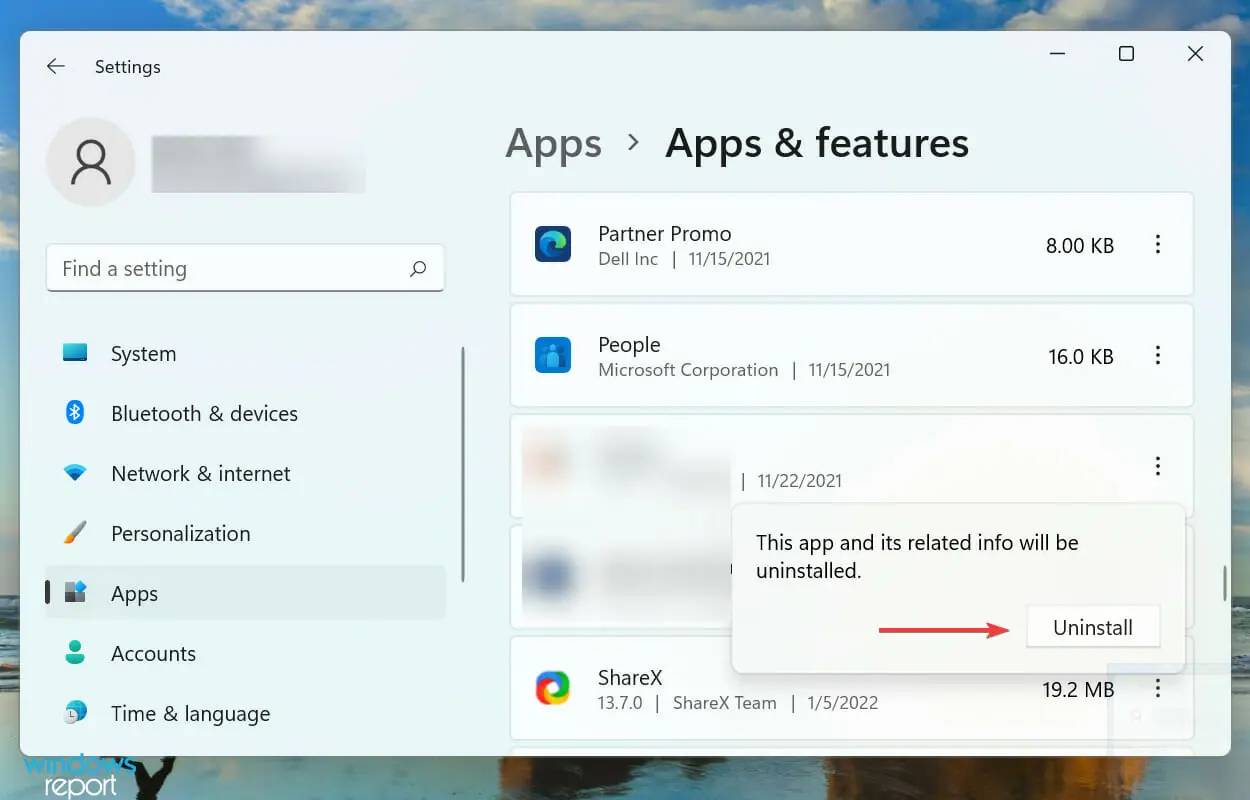Open Network & internet settings
The image size is (1250, 800).
pyautogui.click(x=245, y=474)
